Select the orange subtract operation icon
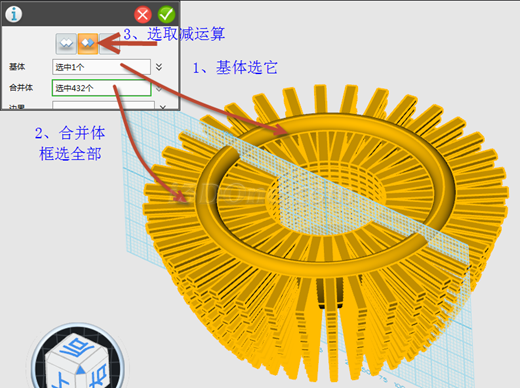 tap(88, 43)
